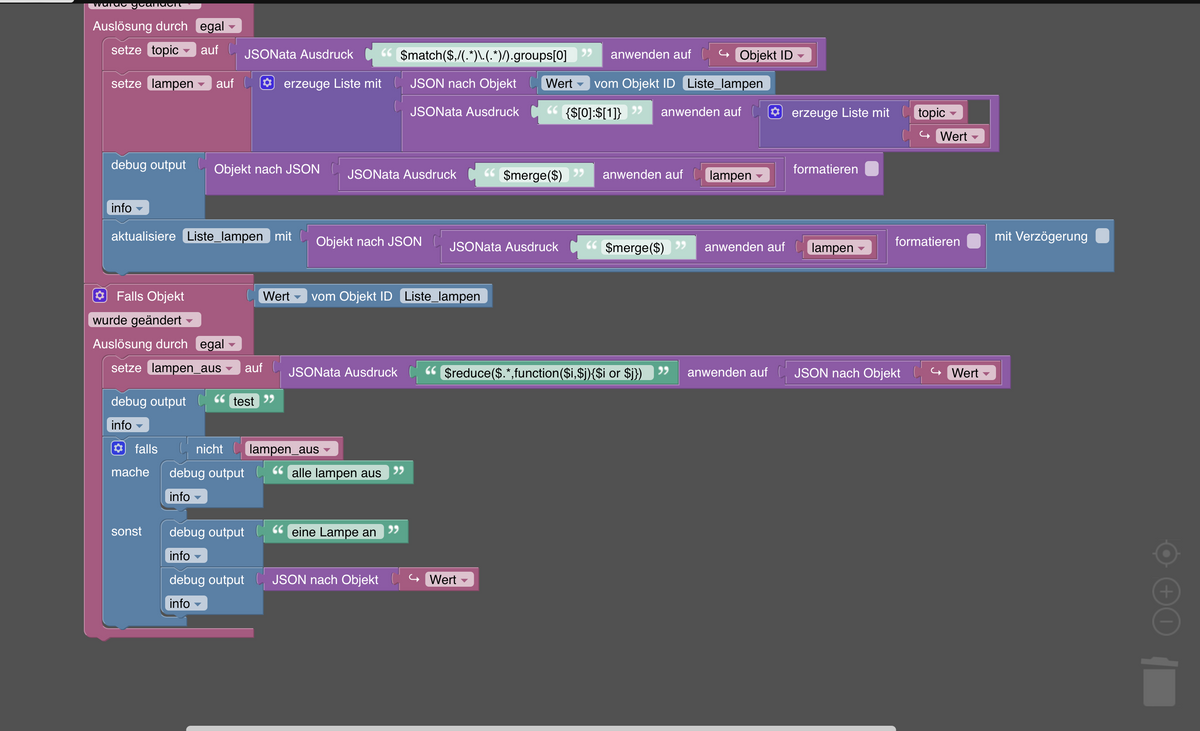Open lampen dropdown in aktualisiere row
Screen dimensions: 1200x731
[839, 248]
